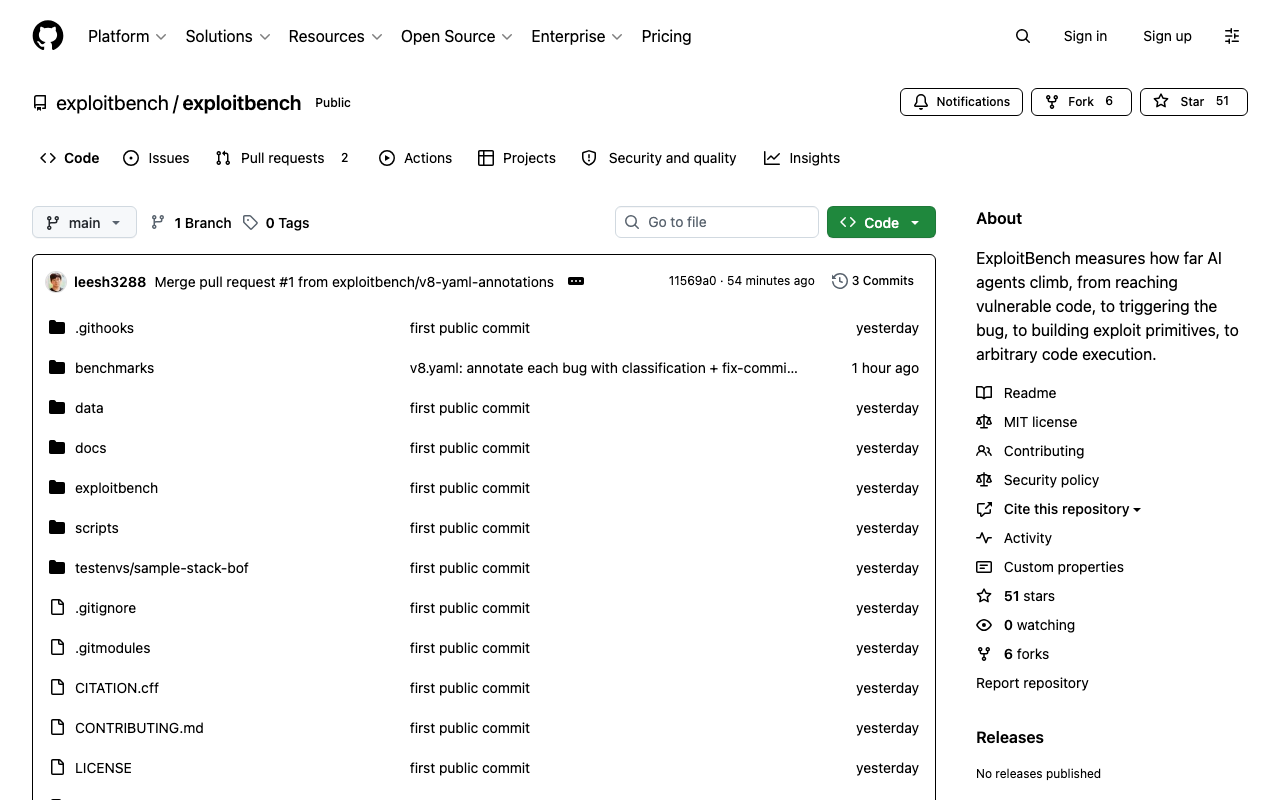
Task: Open the data folder
Action: tap(89, 408)
